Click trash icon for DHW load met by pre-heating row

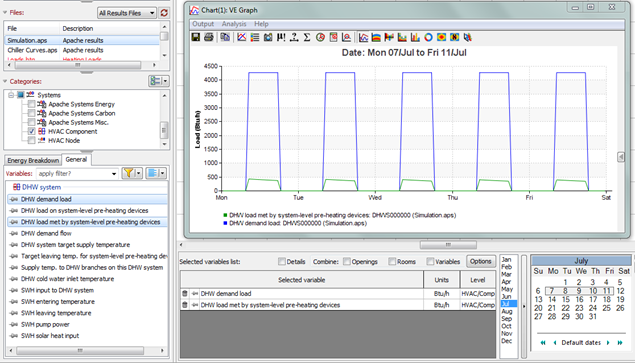point(185,305)
